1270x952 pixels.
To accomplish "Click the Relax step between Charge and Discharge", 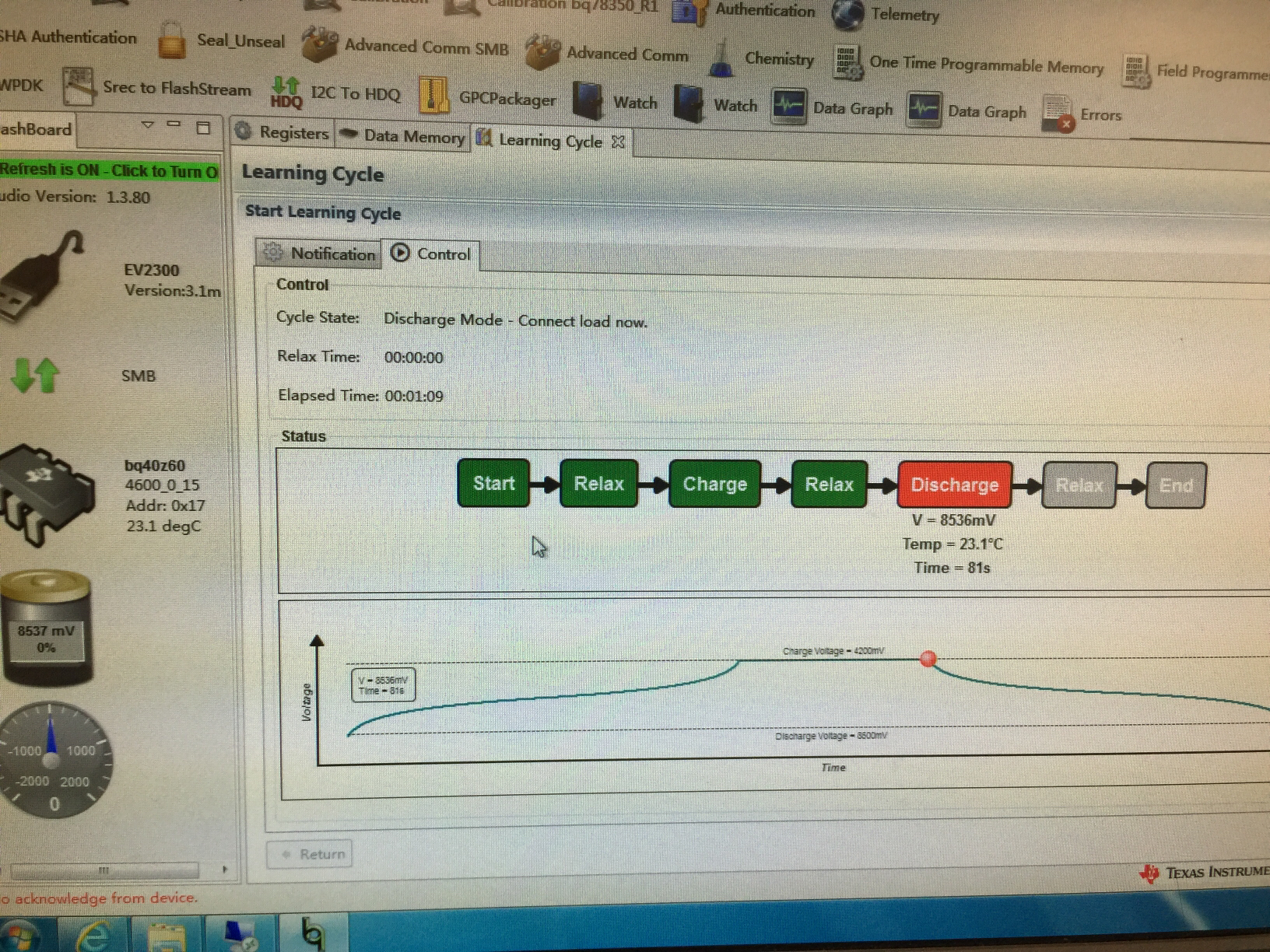I will [x=829, y=485].
